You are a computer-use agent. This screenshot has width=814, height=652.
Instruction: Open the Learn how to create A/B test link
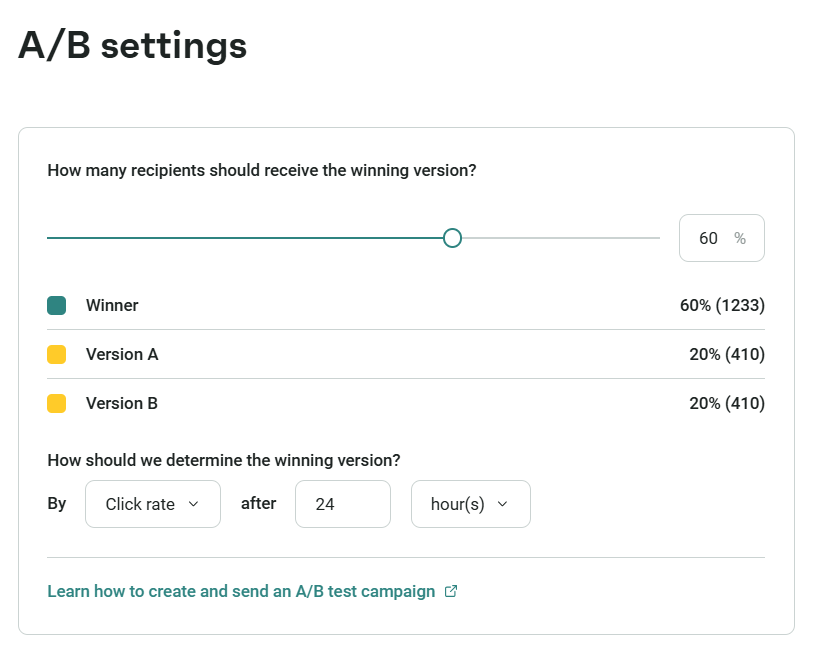click(x=241, y=591)
